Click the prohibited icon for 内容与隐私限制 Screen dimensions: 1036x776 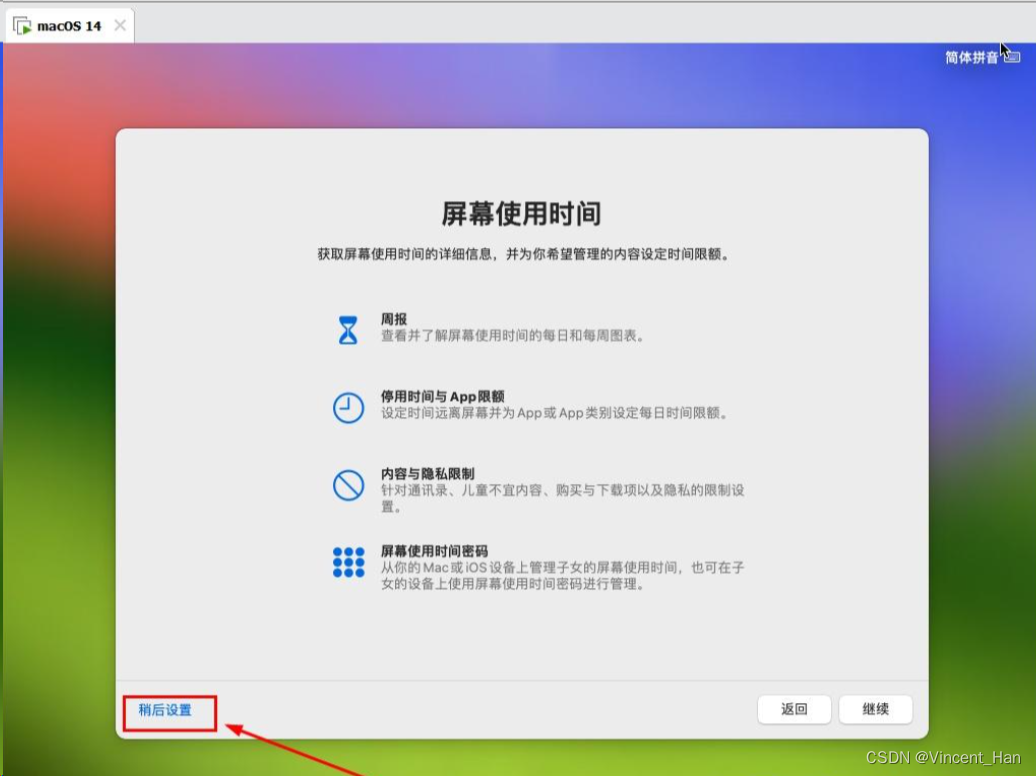point(348,485)
